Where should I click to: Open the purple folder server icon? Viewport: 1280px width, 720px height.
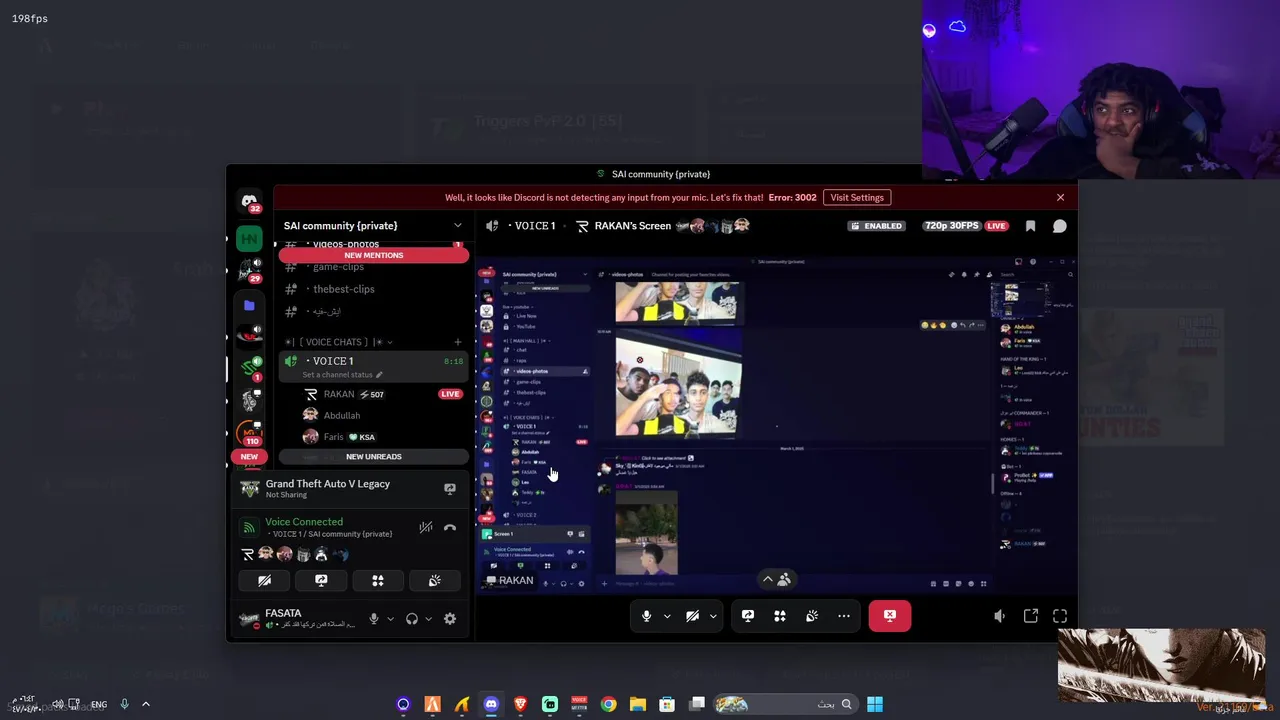pos(249,305)
